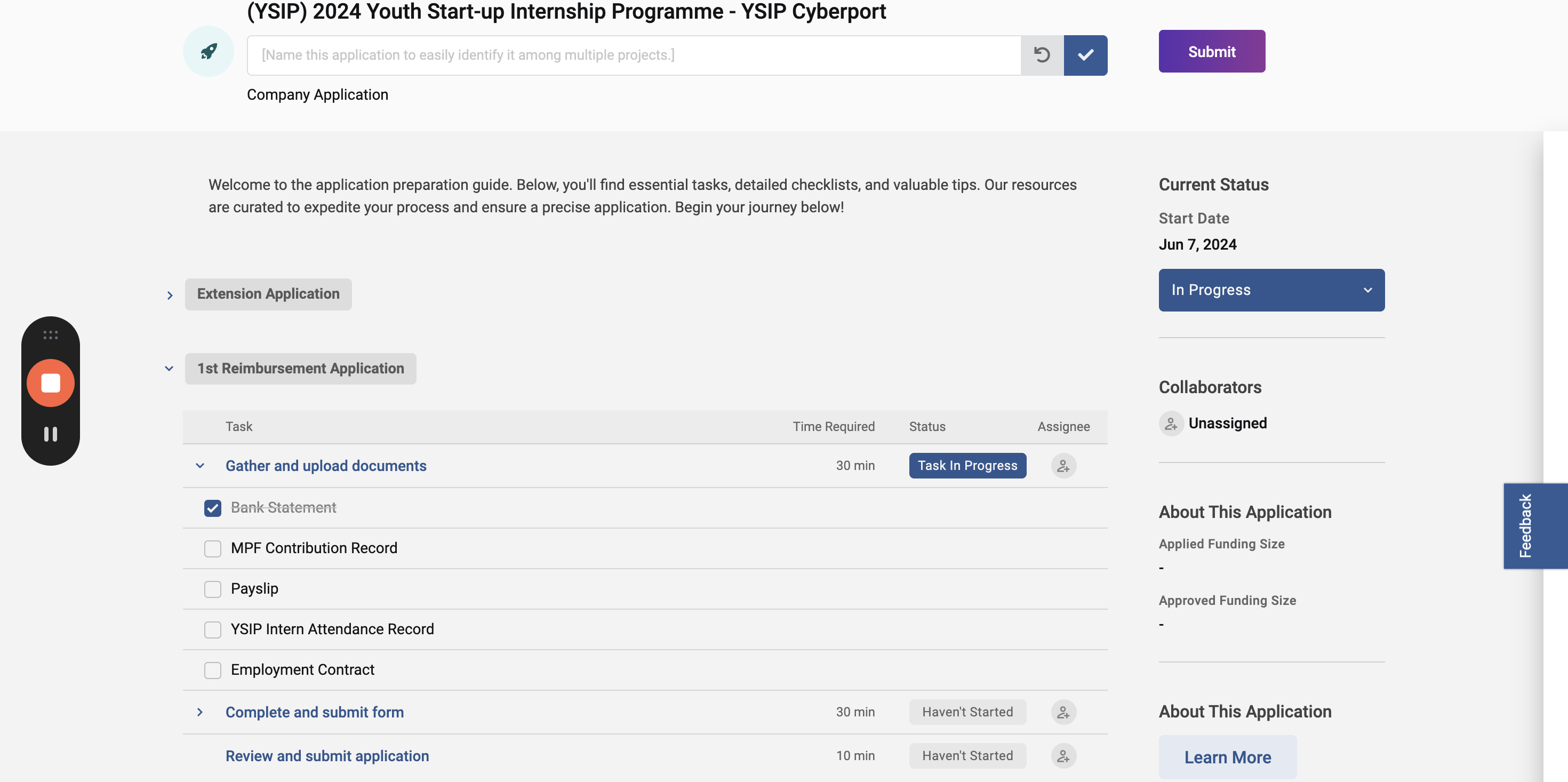Pause the screen recording
This screenshot has height=782, width=1568.
coord(51,434)
